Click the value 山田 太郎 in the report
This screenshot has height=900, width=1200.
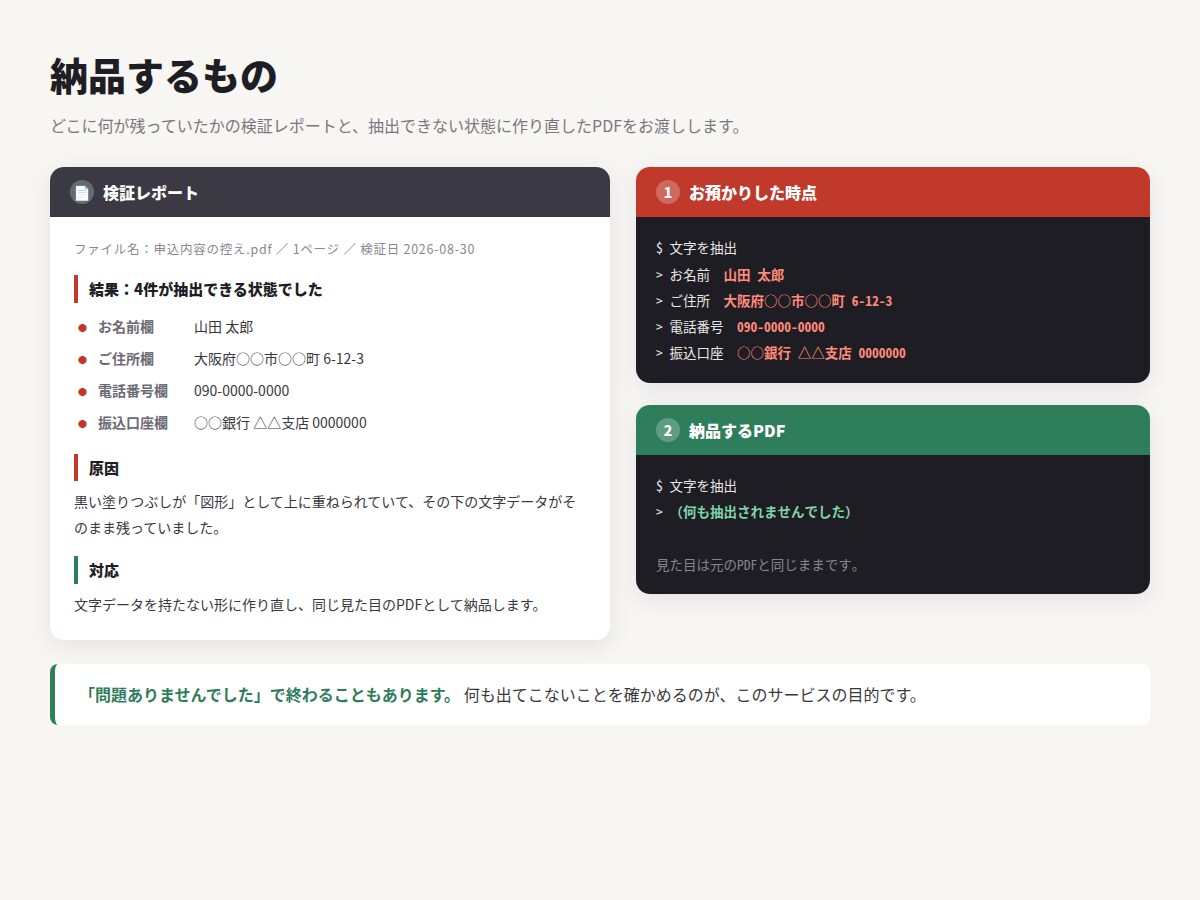[x=224, y=327]
